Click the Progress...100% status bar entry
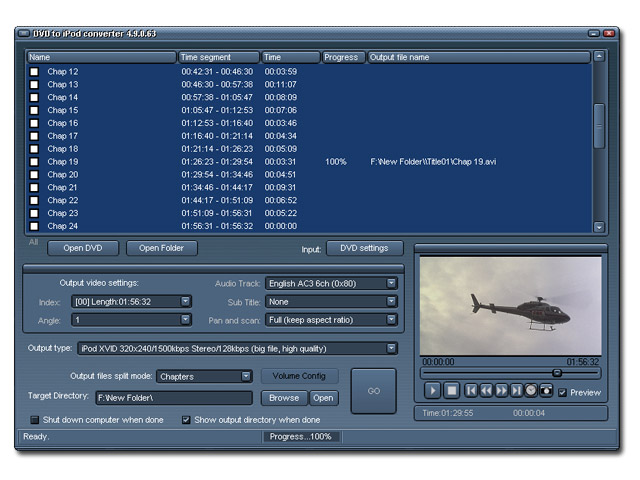640x480 pixels. 301,437
